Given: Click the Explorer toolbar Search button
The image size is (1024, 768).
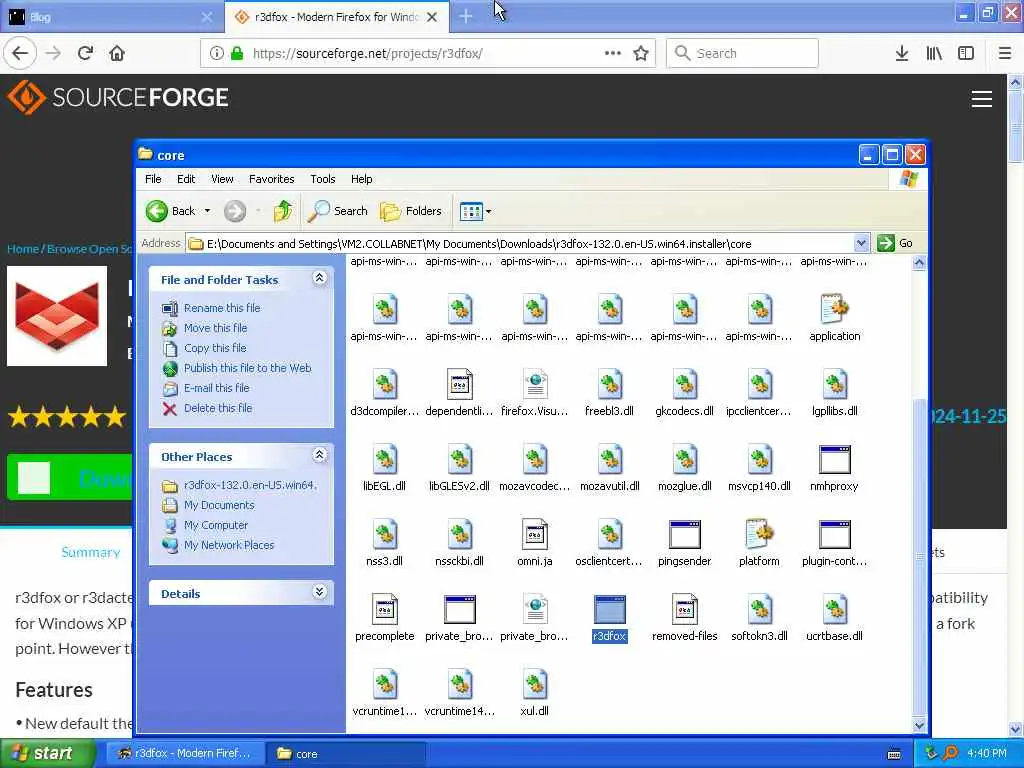Looking at the screenshot, I should tap(338, 211).
